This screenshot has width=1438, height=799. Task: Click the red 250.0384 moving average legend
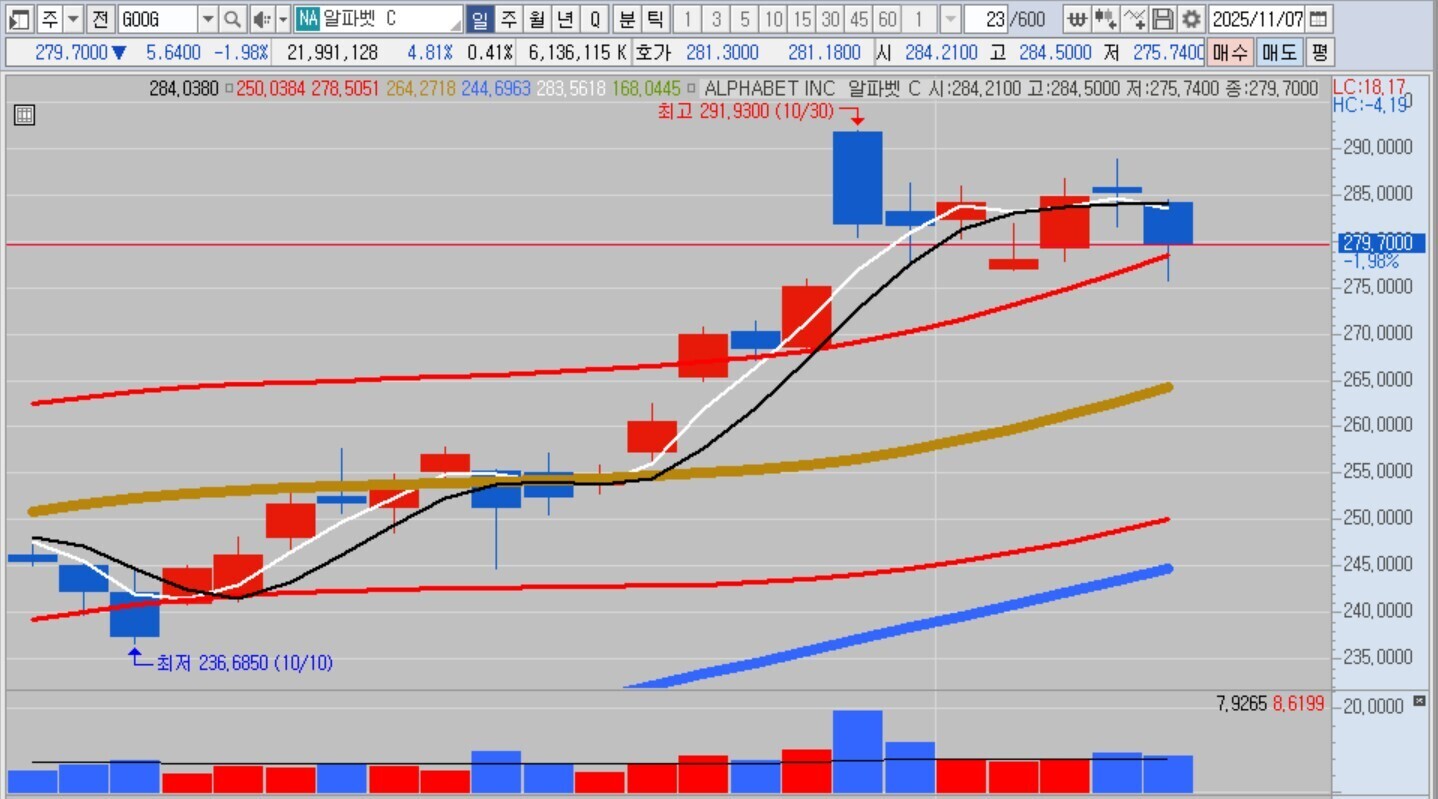click(270, 89)
